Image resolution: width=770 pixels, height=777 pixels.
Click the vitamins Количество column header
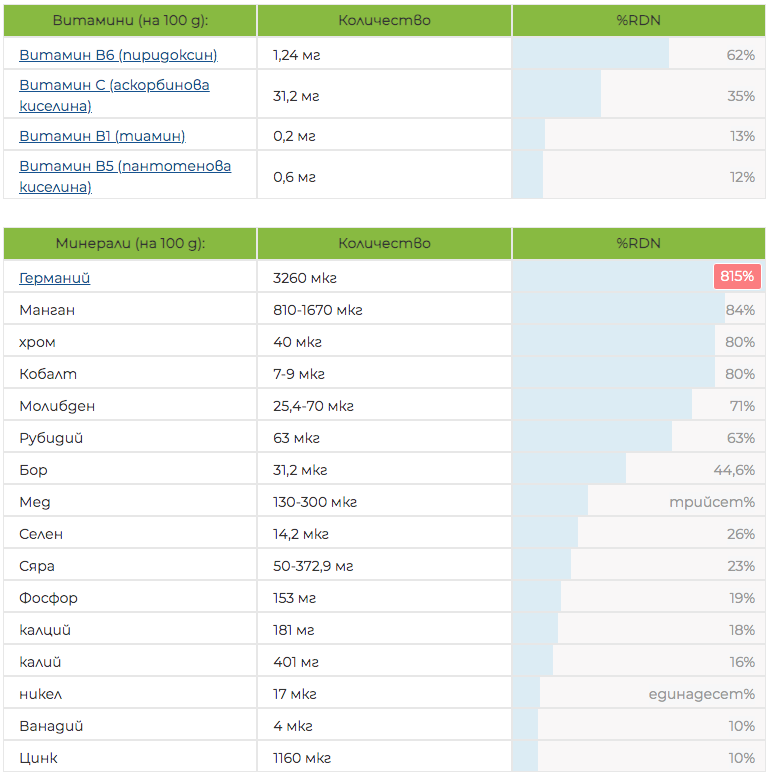384,20
